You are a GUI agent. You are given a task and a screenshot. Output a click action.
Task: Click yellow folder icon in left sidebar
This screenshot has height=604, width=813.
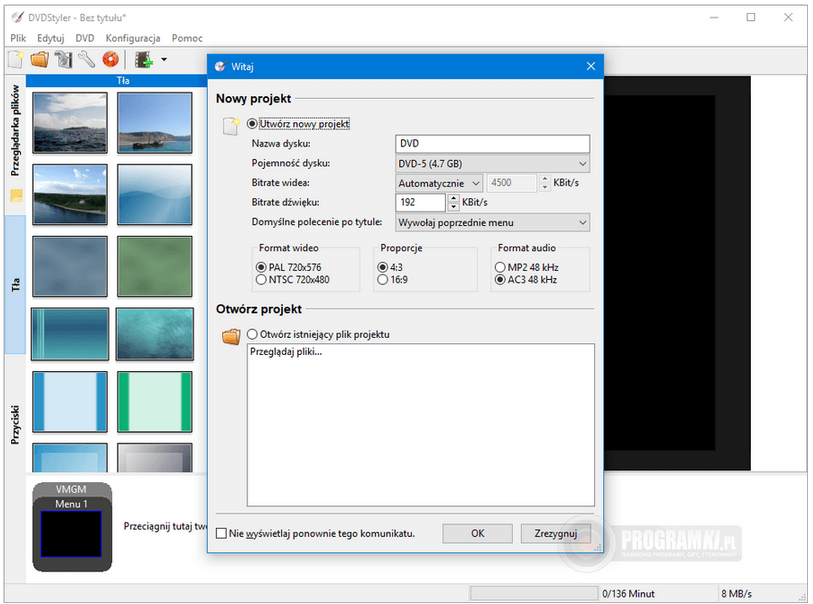click(16, 195)
